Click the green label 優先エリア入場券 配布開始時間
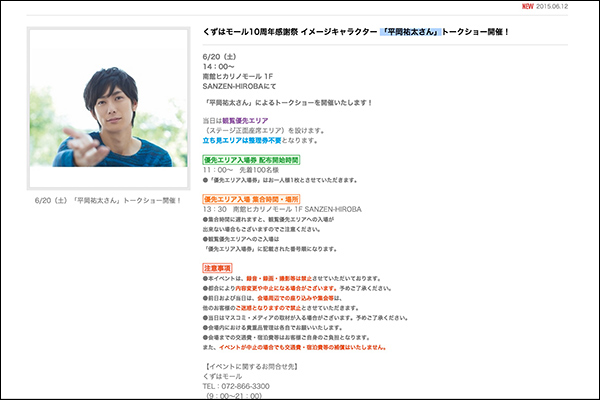 tap(251, 160)
